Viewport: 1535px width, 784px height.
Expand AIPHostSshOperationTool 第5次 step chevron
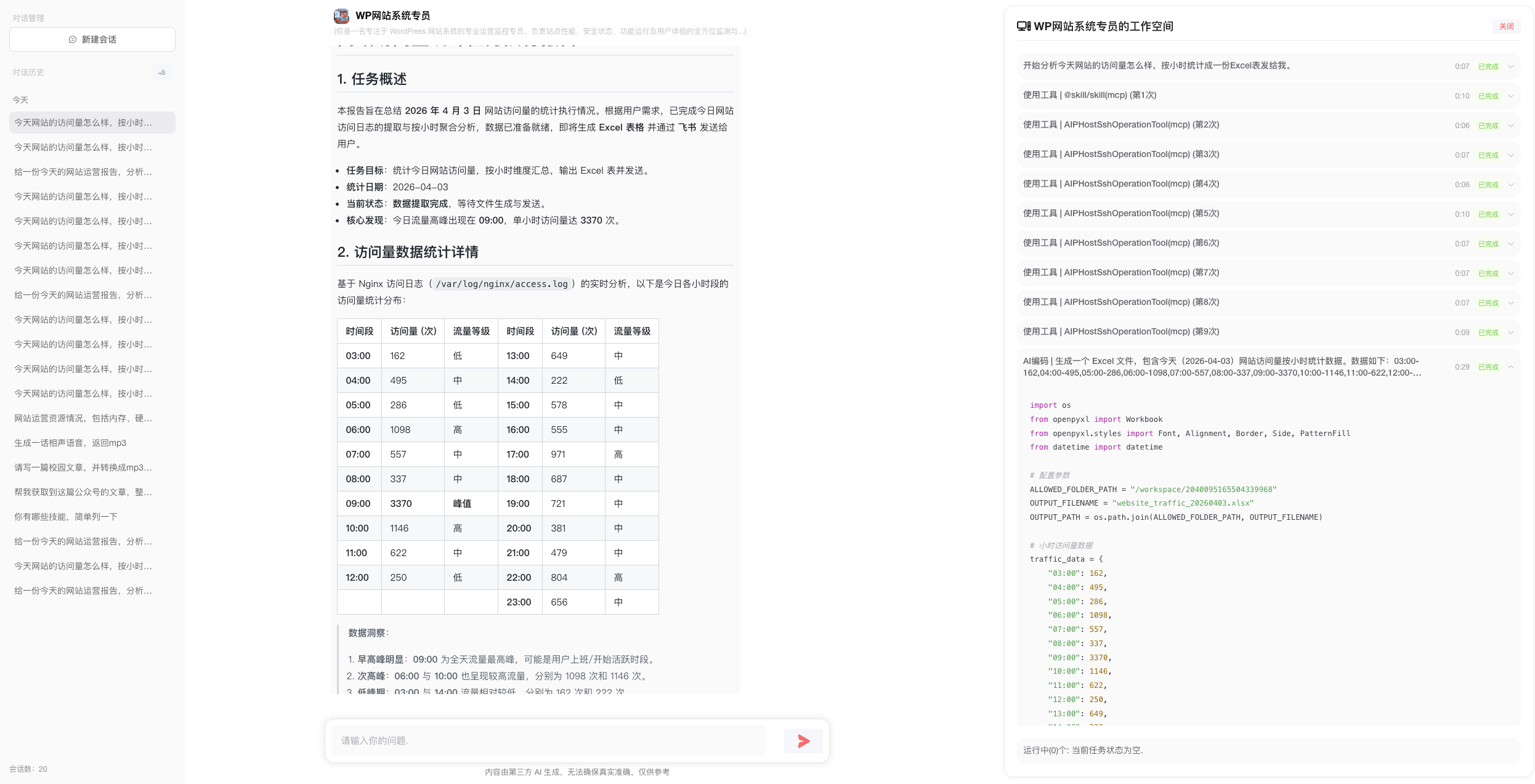[x=1511, y=214]
